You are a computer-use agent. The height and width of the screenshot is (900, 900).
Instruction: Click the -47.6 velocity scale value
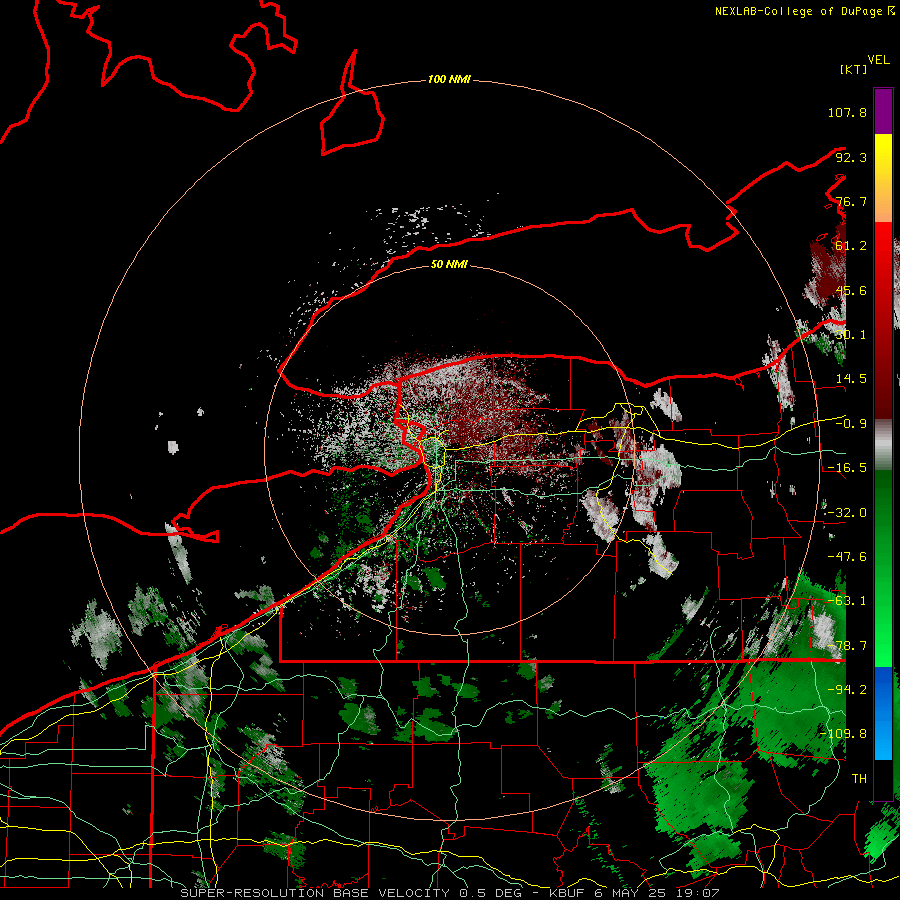click(847, 557)
